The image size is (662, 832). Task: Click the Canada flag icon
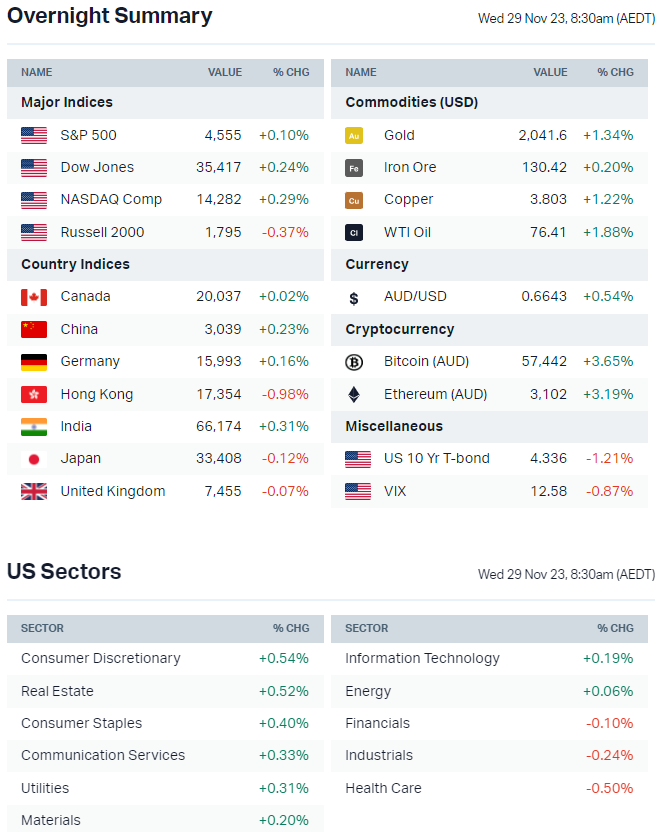click(34, 297)
